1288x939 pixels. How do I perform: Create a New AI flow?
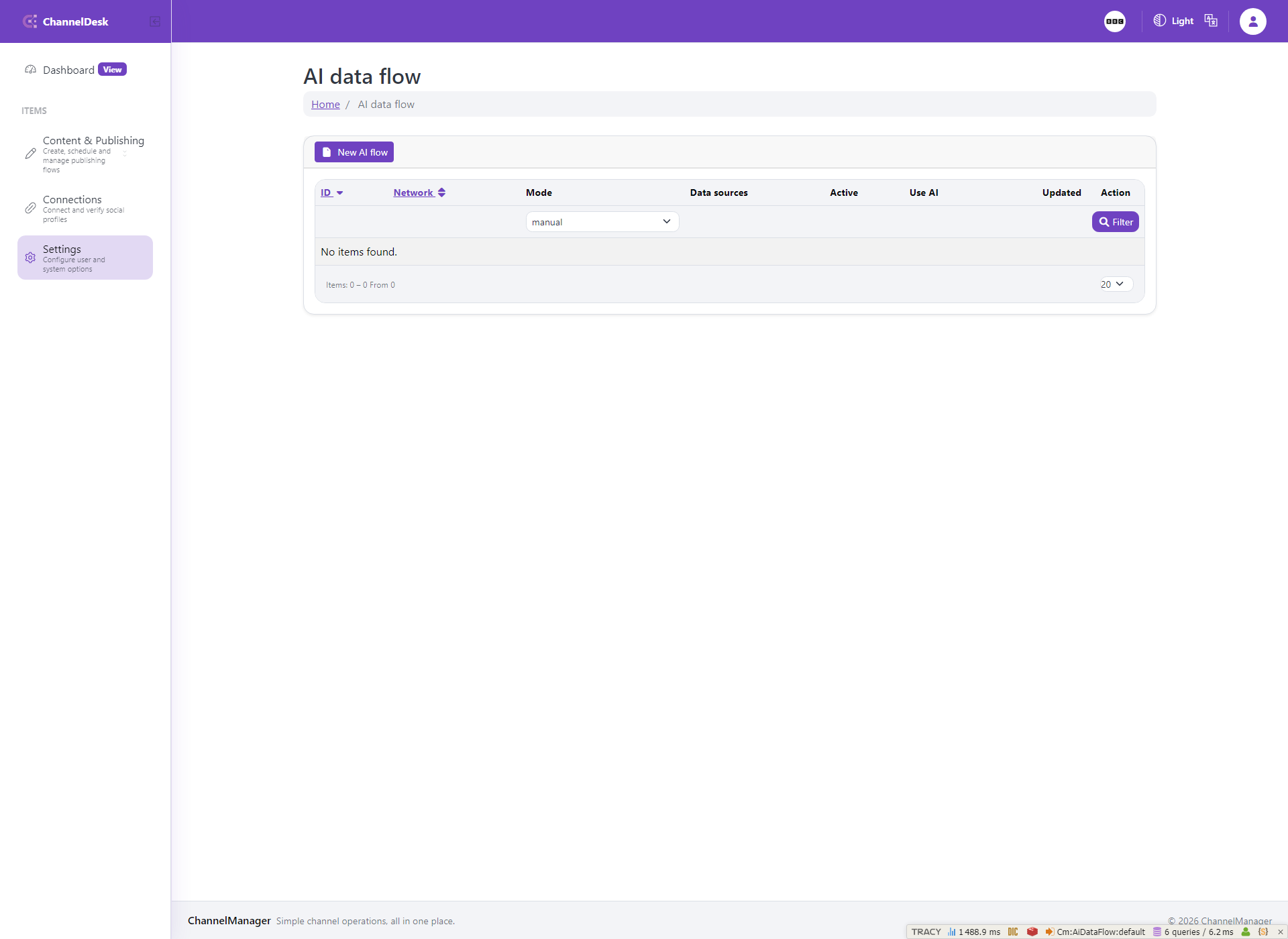click(x=354, y=152)
